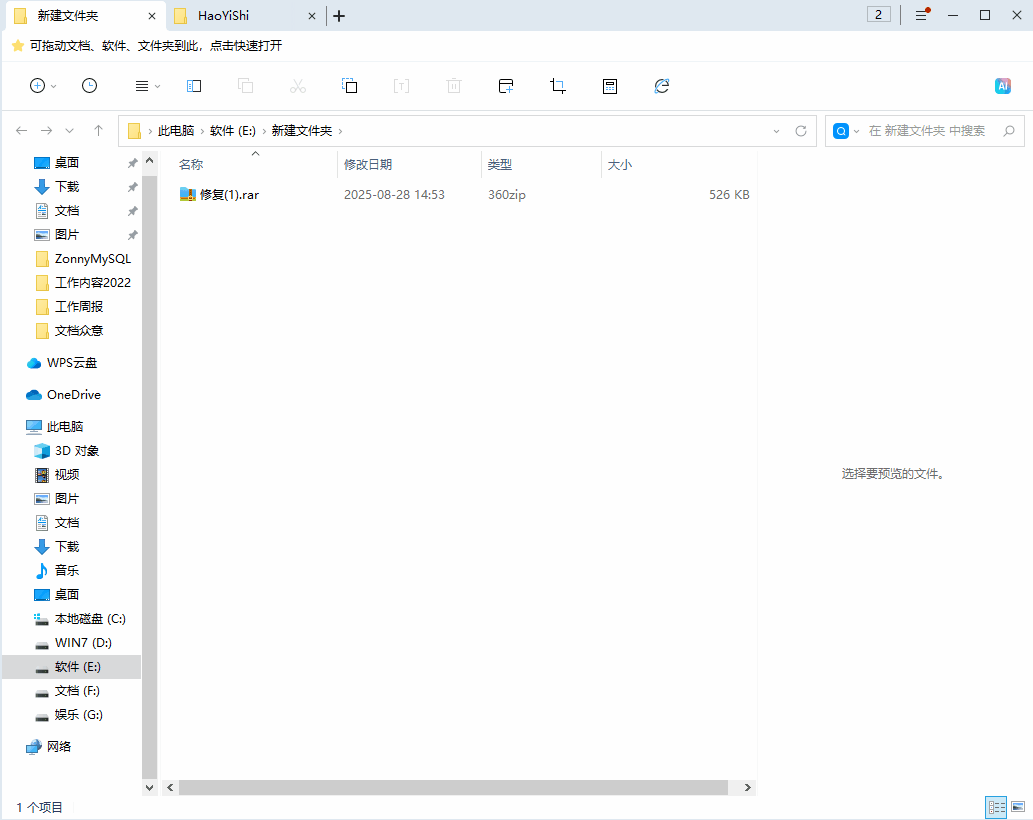Click the Select All toolbar icon

(349, 86)
